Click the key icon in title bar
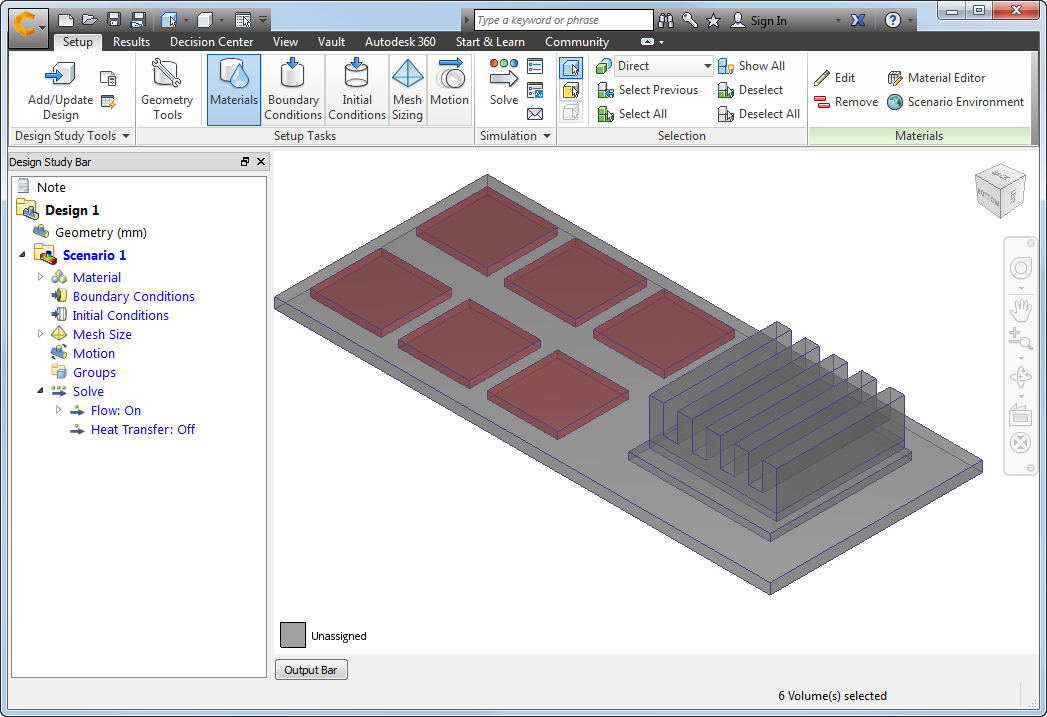 coord(690,21)
